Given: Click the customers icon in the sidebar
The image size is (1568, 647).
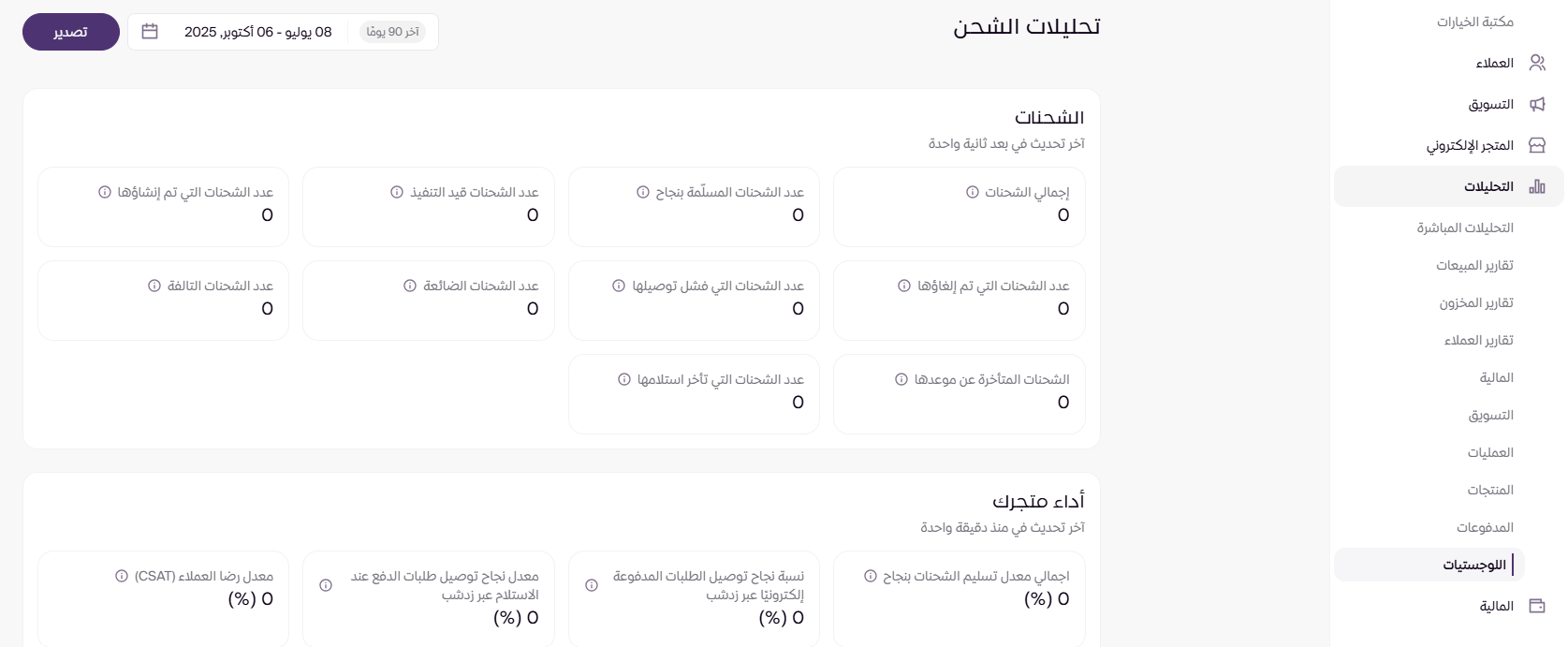Looking at the screenshot, I should click(1537, 63).
